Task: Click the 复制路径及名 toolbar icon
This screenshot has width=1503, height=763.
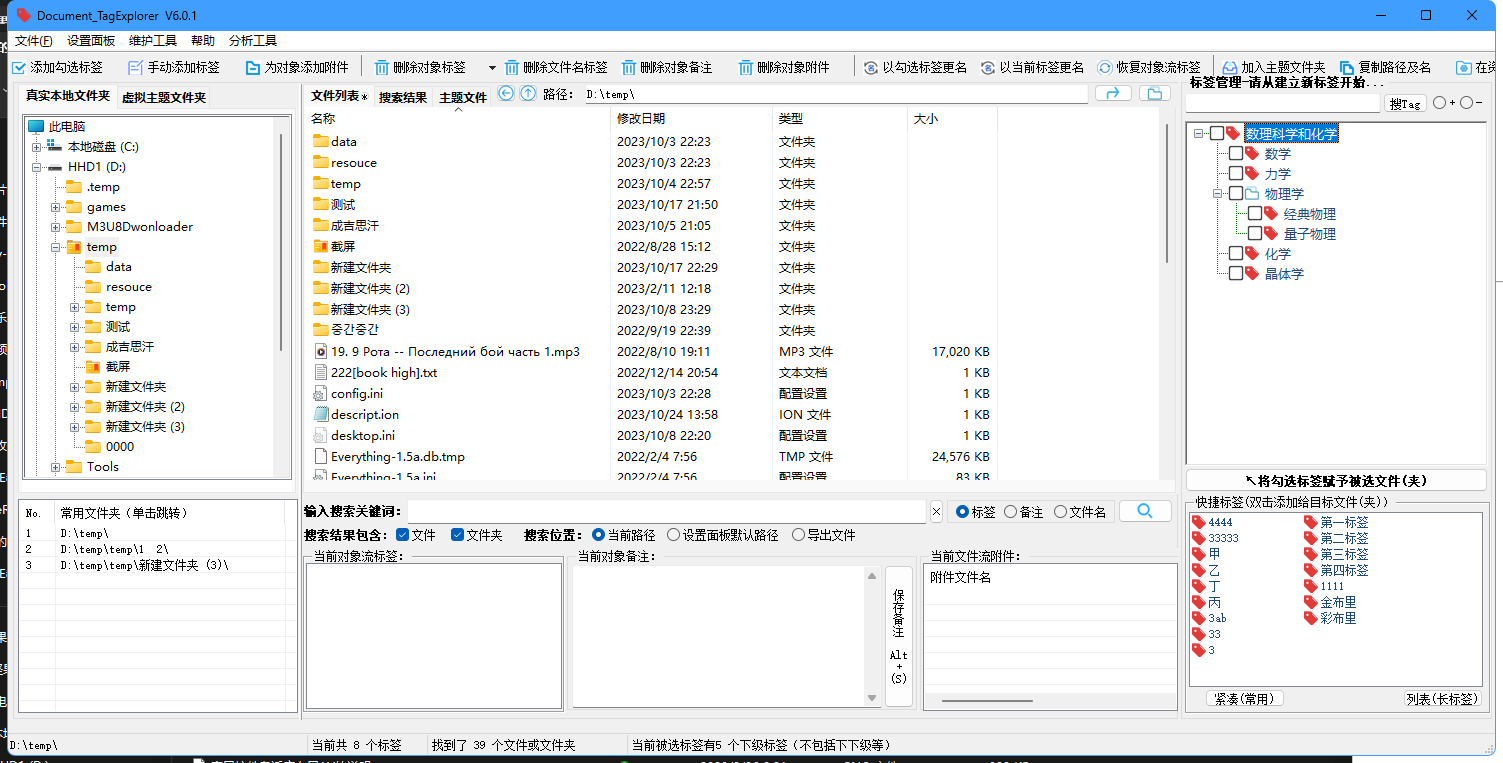Action: point(1346,67)
